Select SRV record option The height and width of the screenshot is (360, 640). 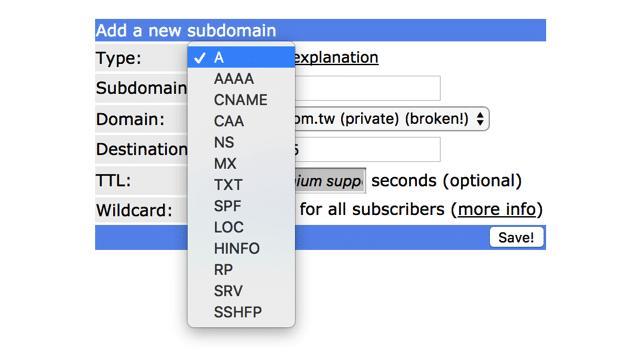[241, 291]
